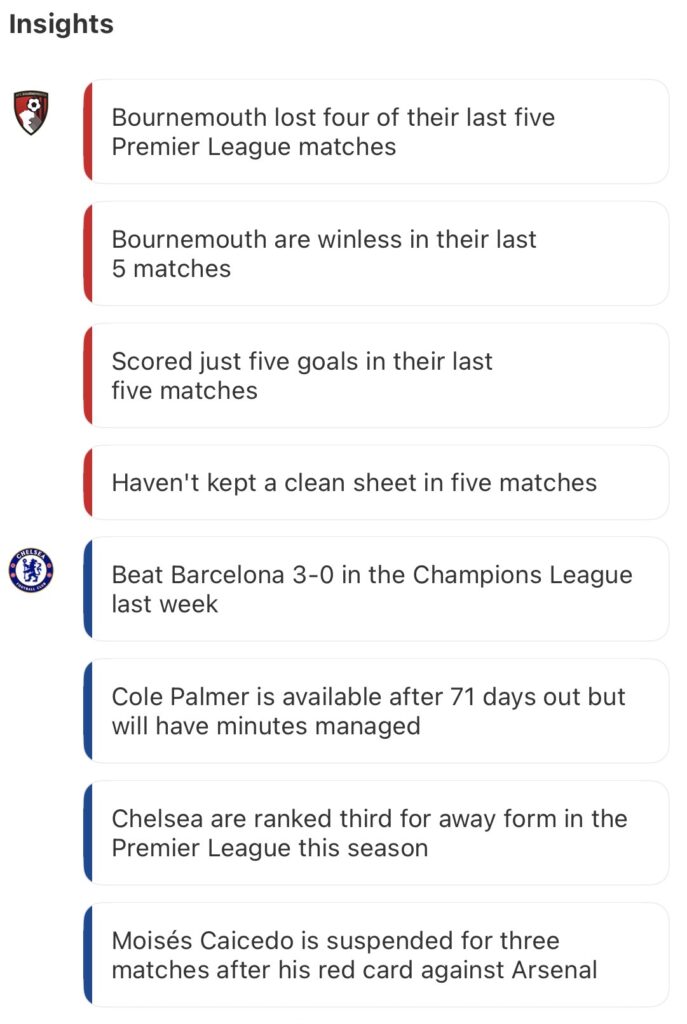Click blue stripe on Cole Palmer card
The width and height of the screenshot is (687, 1024).
coord(88,711)
